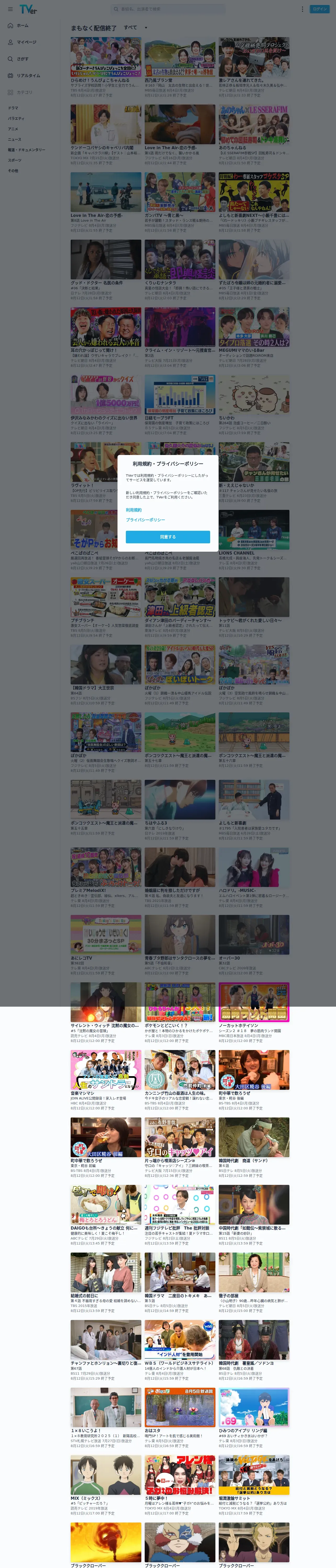
Task: Open the おはスタ thumbnail
Action: [x=180, y=1408]
